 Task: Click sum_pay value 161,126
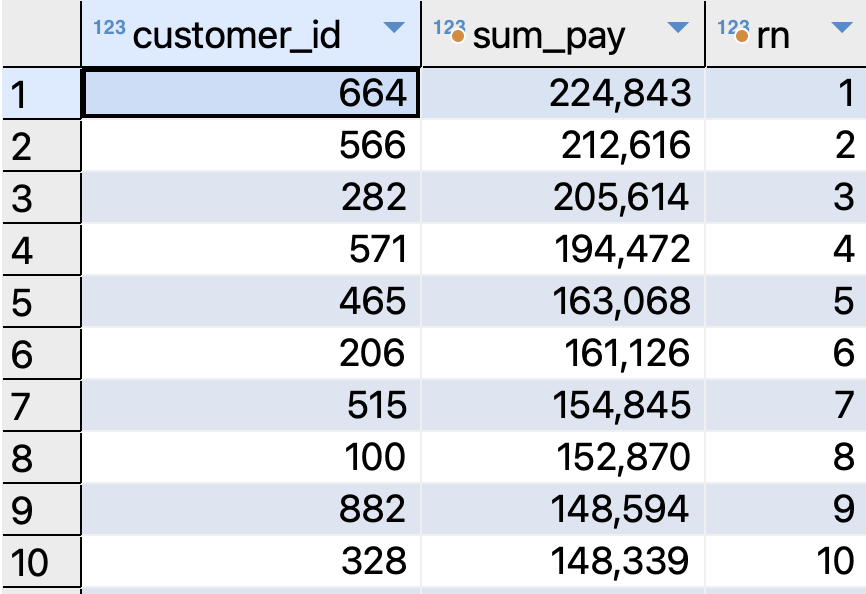[627, 353]
